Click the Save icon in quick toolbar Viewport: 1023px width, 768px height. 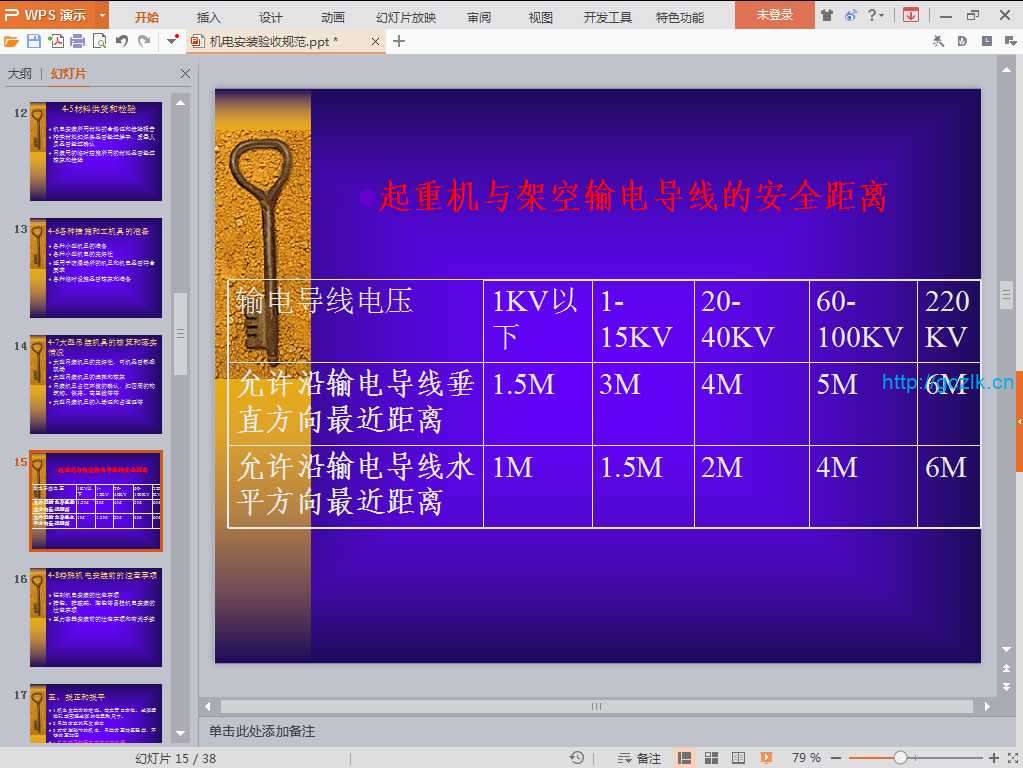pyautogui.click(x=34, y=41)
